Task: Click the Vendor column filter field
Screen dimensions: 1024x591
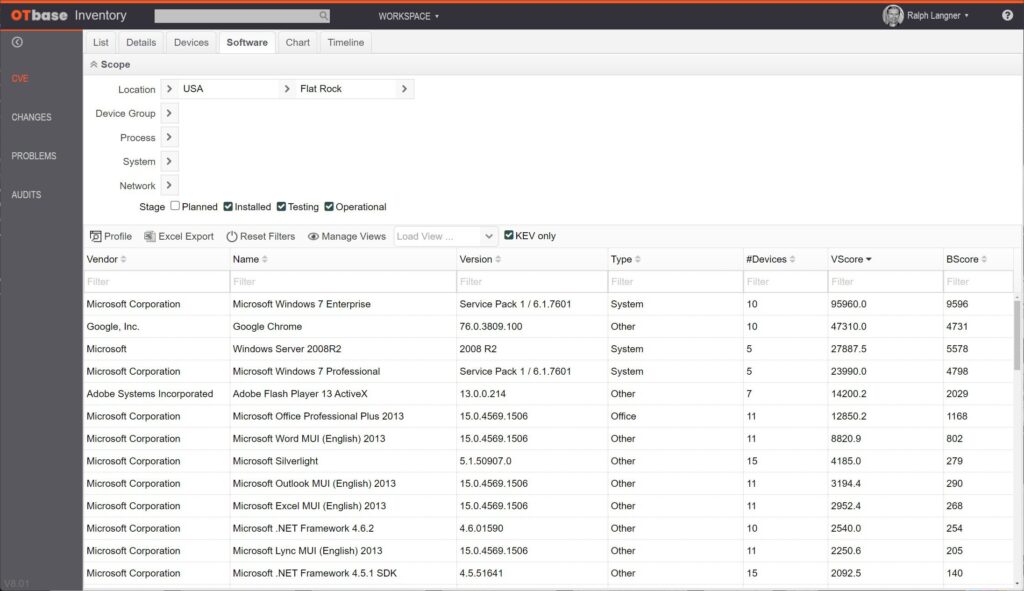Action: pos(156,282)
